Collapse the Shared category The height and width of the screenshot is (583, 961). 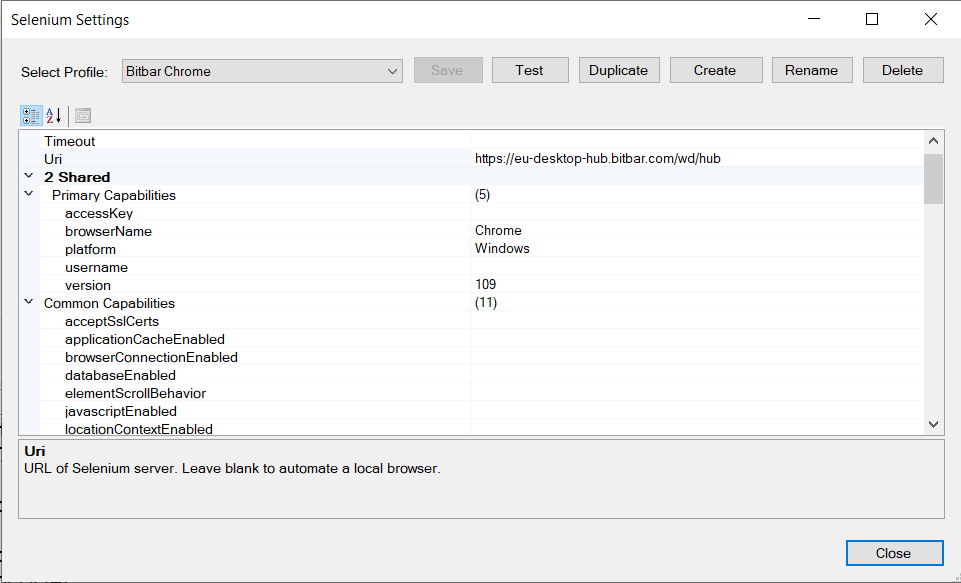[x=29, y=177]
